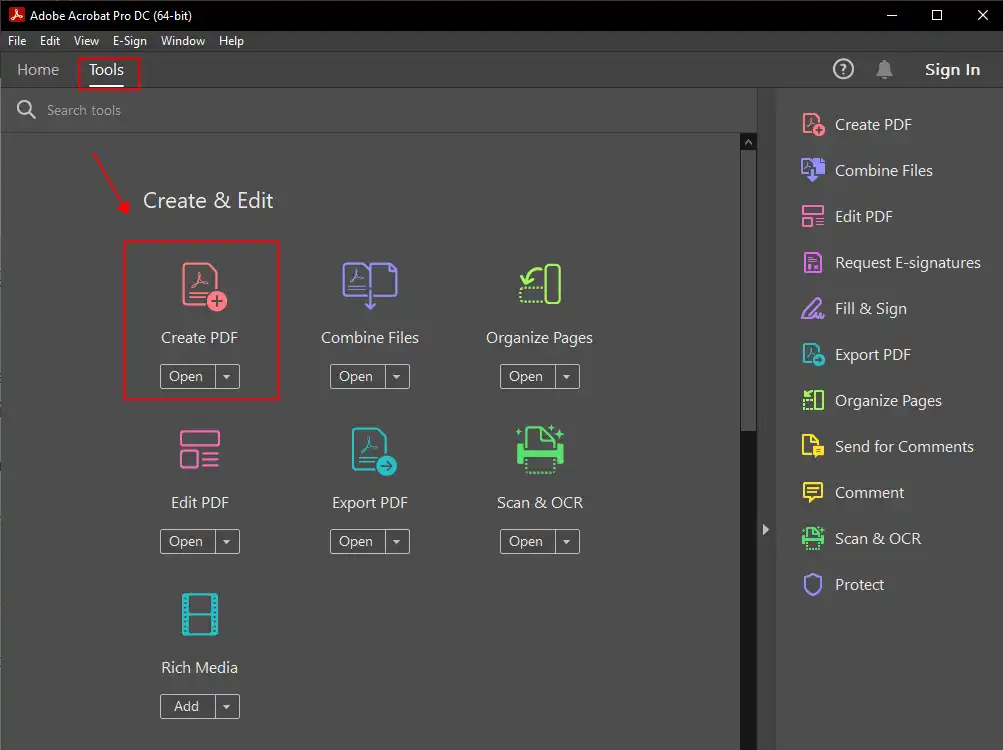
Task: Click Add under Rich Media
Action: pyautogui.click(x=187, y=706)
